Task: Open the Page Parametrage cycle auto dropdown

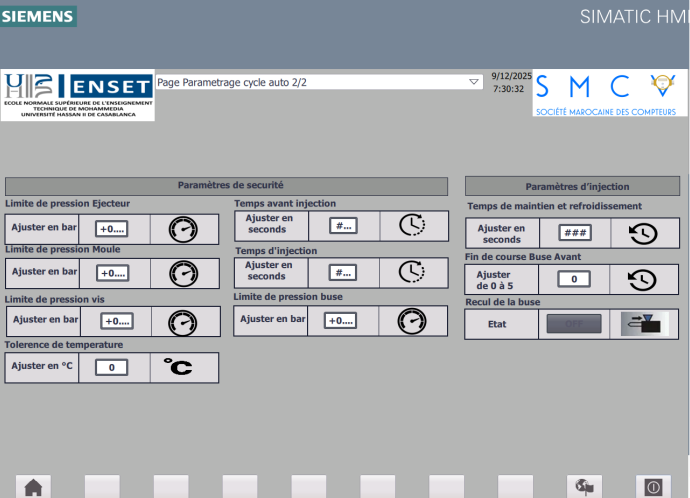Action: [474, 83]
